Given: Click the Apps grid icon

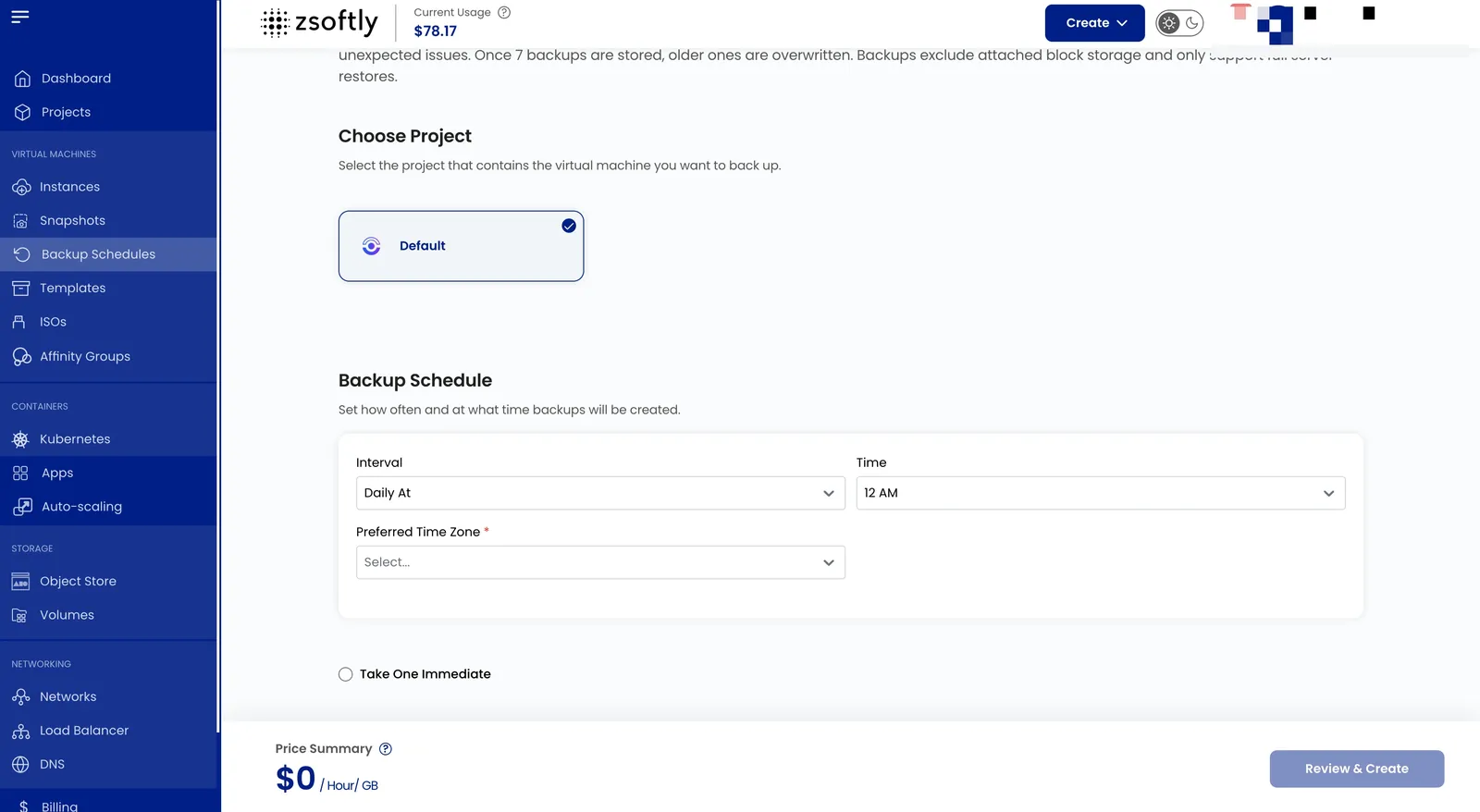Looking at the screenshot, I should tap(20, 473).
